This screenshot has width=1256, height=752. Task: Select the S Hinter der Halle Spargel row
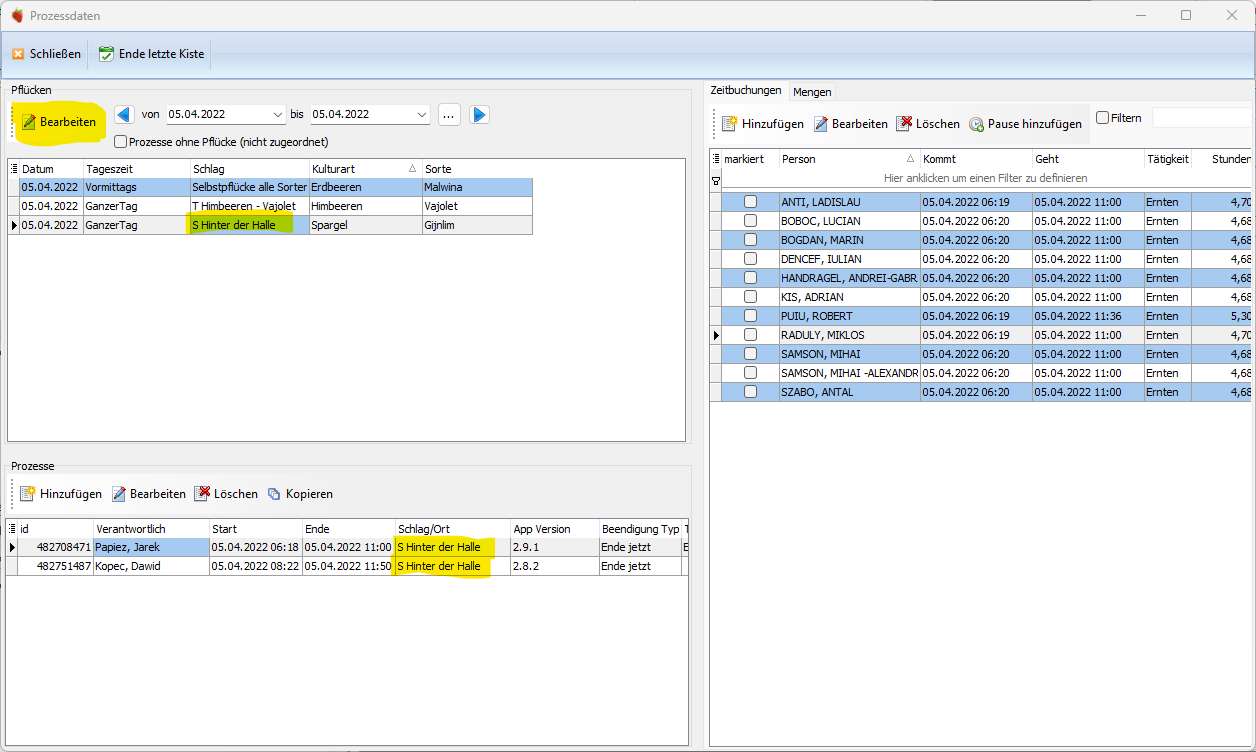(x=270, y=225)
